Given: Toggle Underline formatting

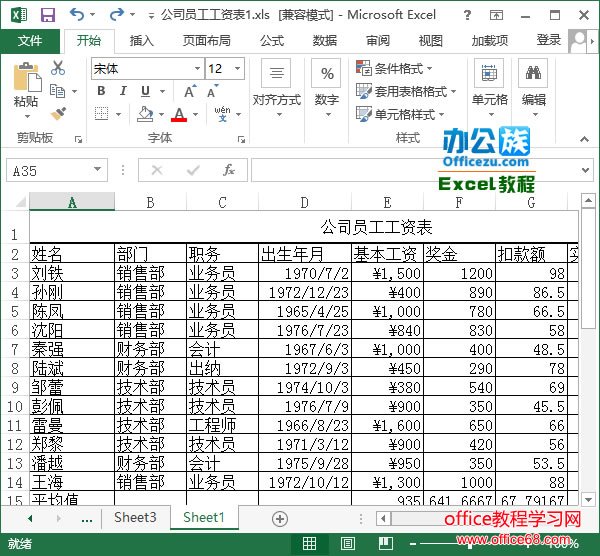Looking at the screenshot, I should (145, 91).
